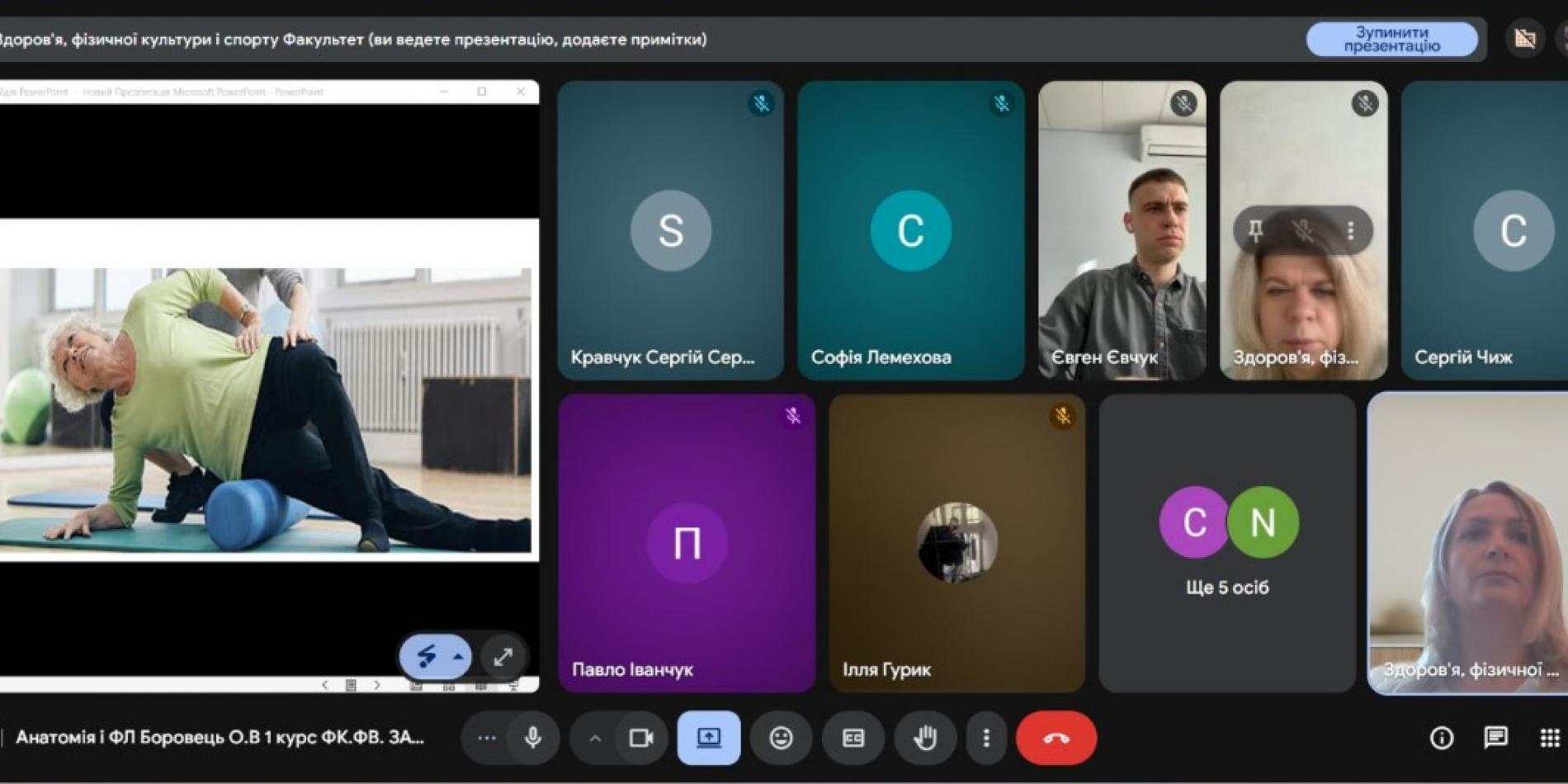Open the emoji reactions panel

point(781,737)
